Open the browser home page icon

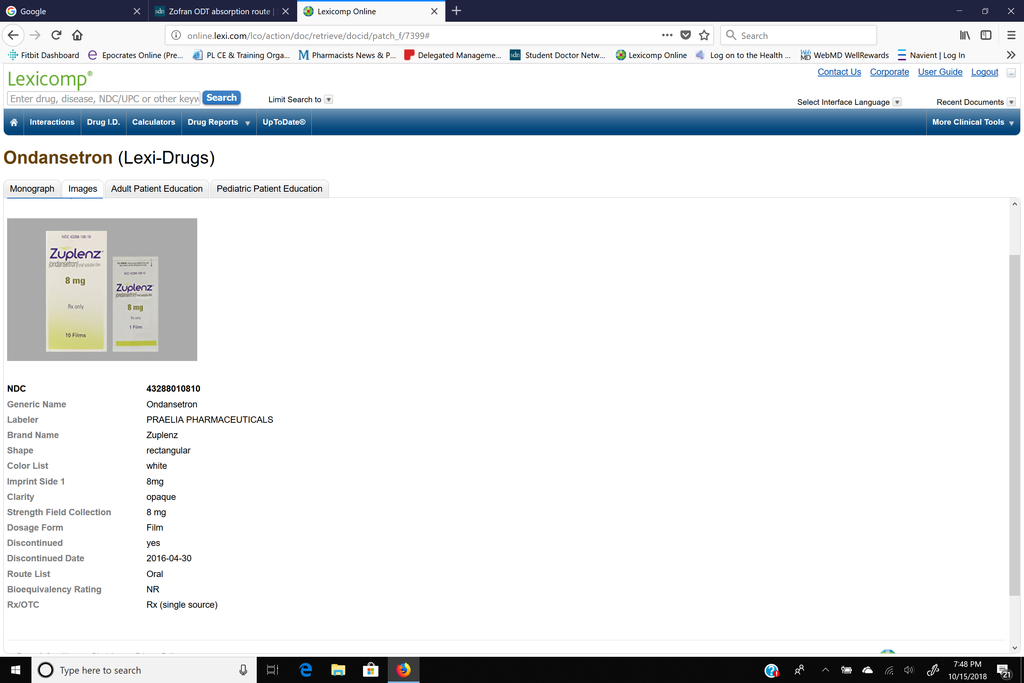(77, 35)
